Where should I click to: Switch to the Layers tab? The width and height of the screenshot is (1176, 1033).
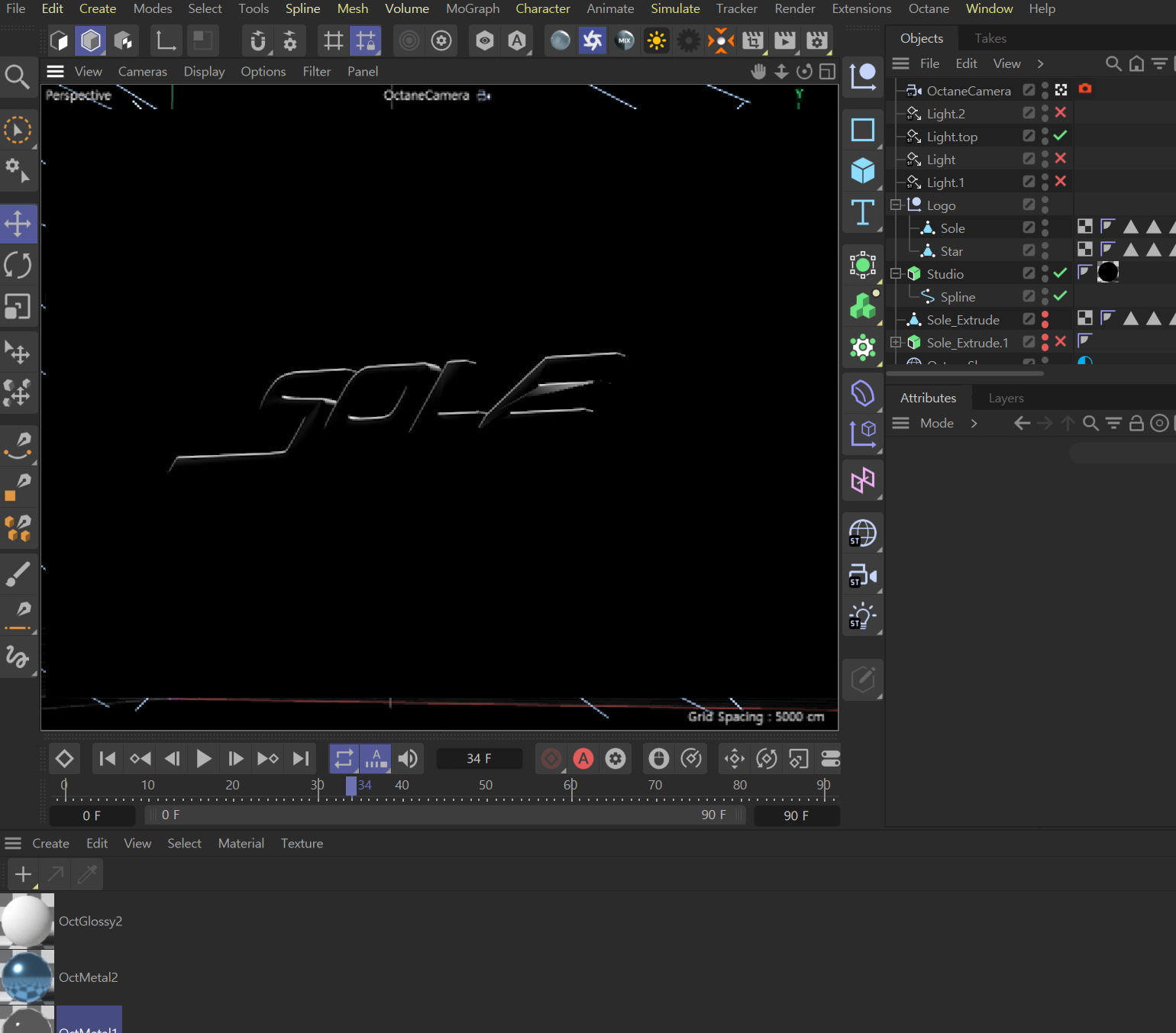pyautogui.click(x=1006, y=398)
